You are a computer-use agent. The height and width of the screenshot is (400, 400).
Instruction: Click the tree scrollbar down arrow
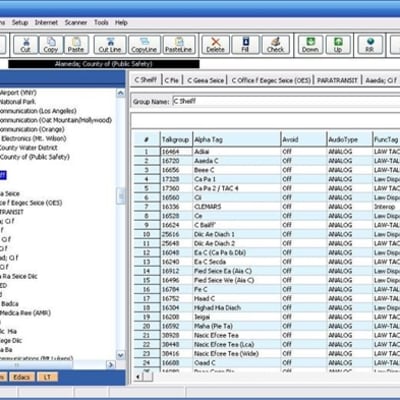pos(121,355)
